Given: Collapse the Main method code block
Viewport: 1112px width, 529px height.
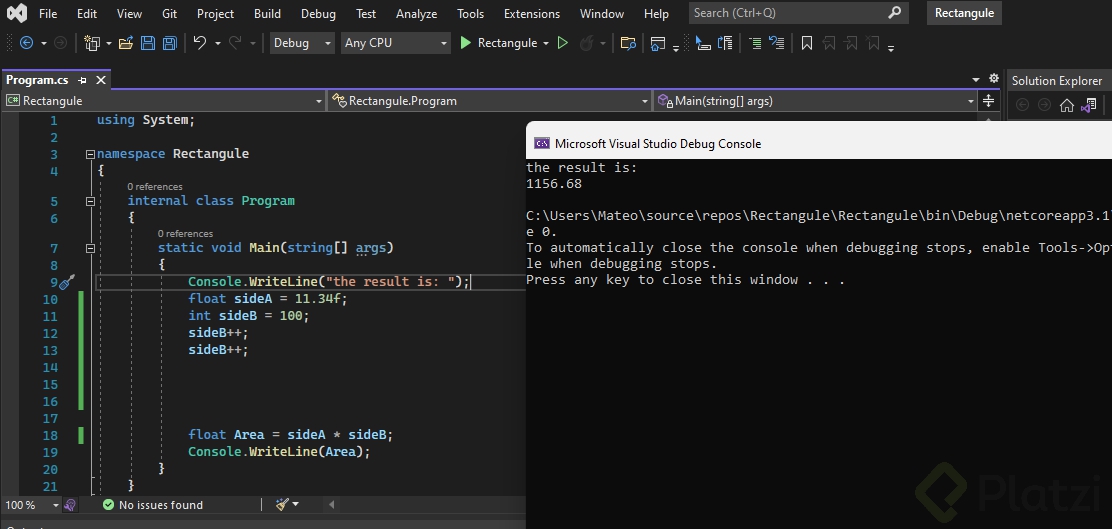Looking at the screenshot, I should point(90,248).
